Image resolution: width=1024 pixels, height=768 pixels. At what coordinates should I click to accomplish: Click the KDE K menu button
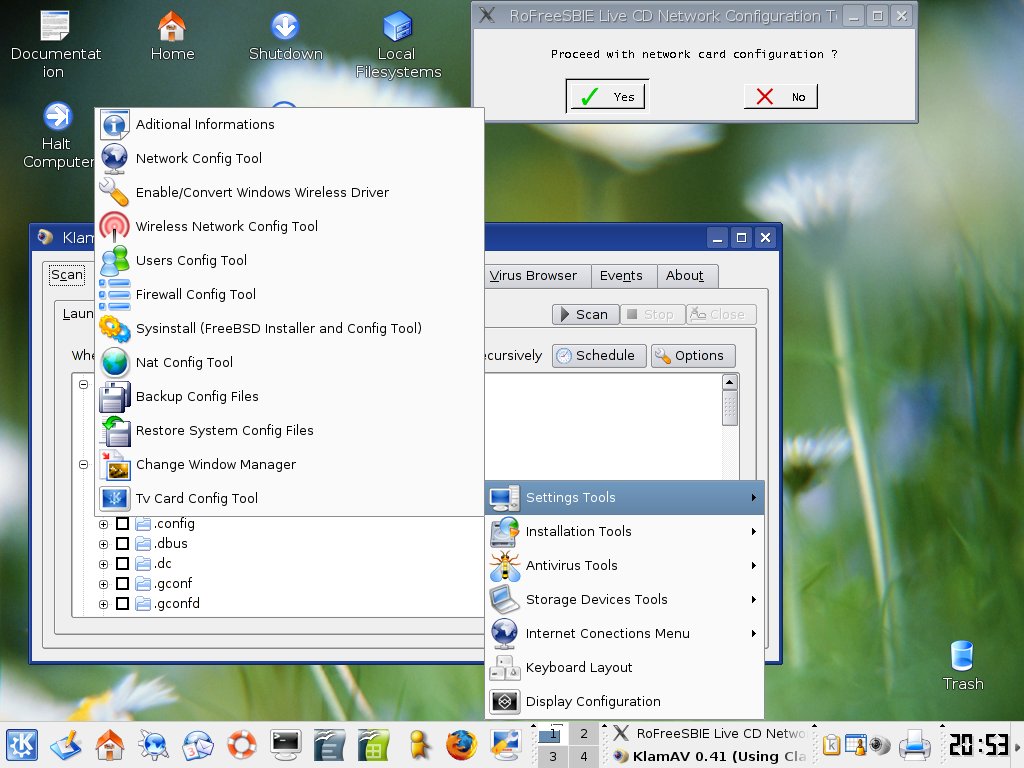pyautogui.click(x=22, y=744)
